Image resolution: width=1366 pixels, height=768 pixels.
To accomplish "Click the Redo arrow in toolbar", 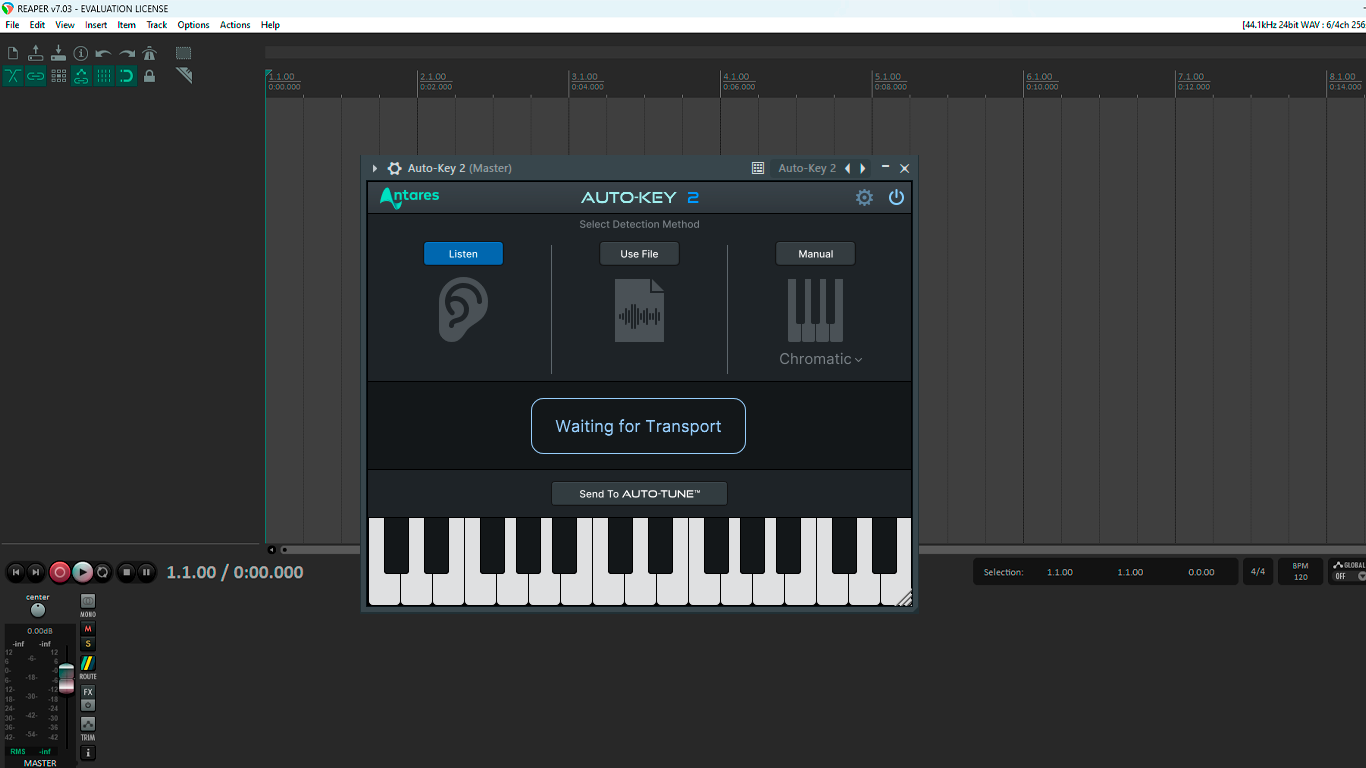I will click(127, 53).
